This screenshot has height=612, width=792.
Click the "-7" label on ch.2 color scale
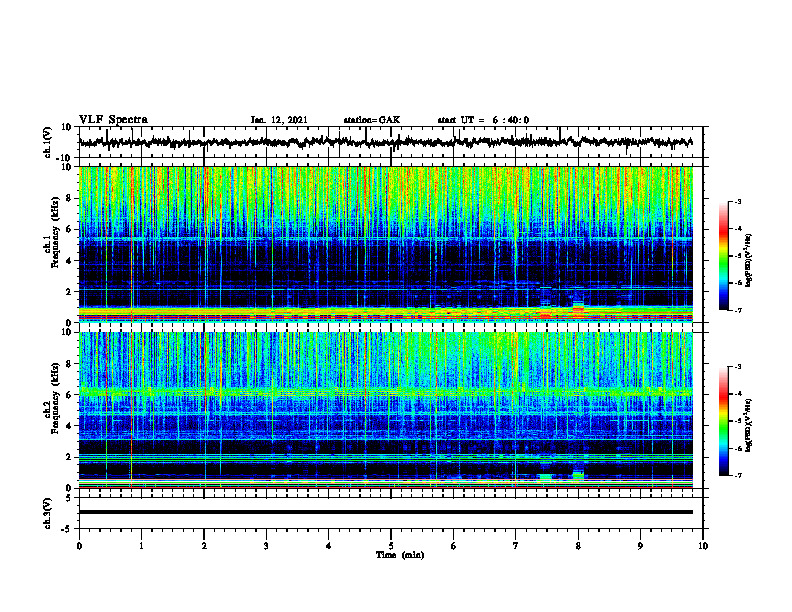738,475
